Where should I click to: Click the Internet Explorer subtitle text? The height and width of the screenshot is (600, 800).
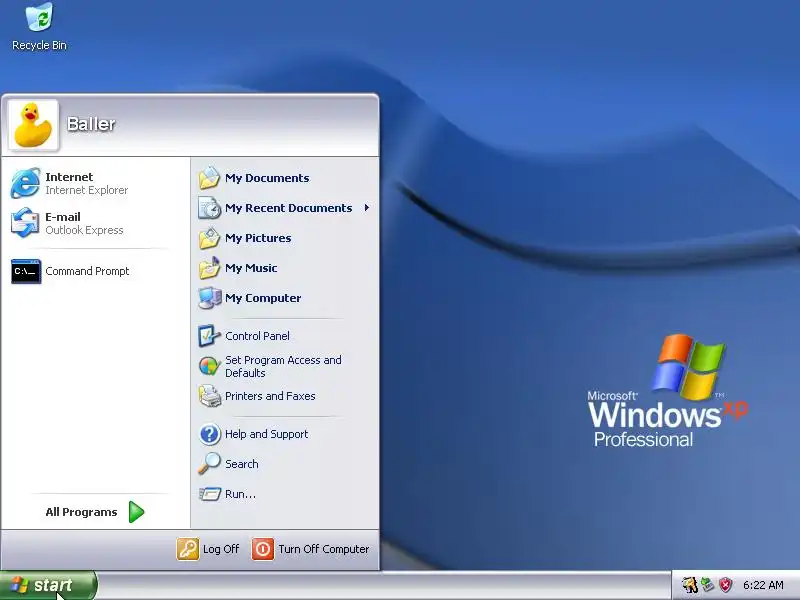tap(87, 190)
